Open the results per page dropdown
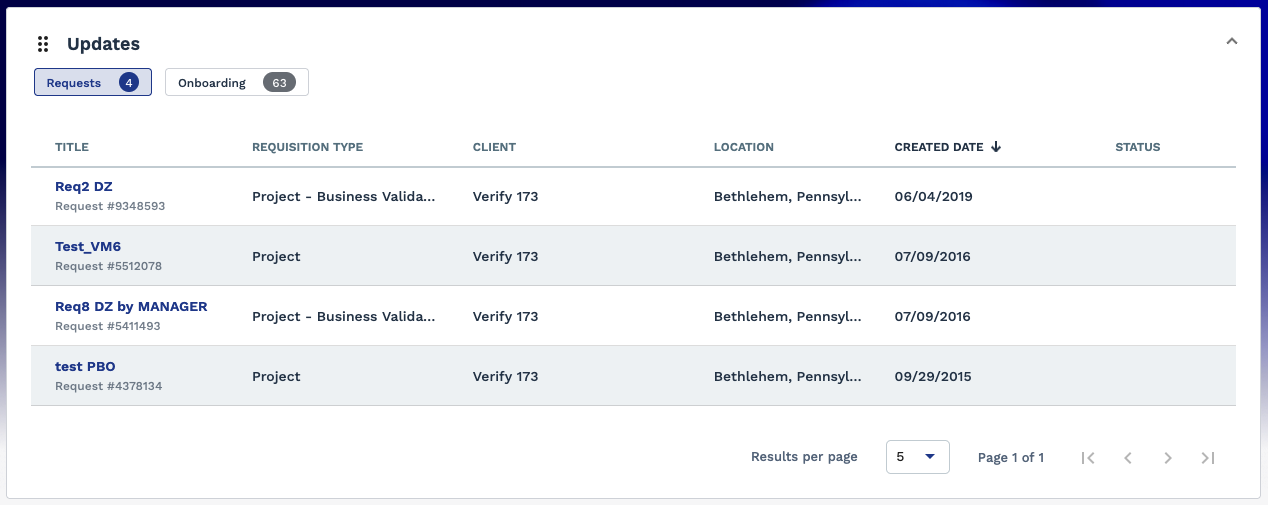 coord(917,457)
